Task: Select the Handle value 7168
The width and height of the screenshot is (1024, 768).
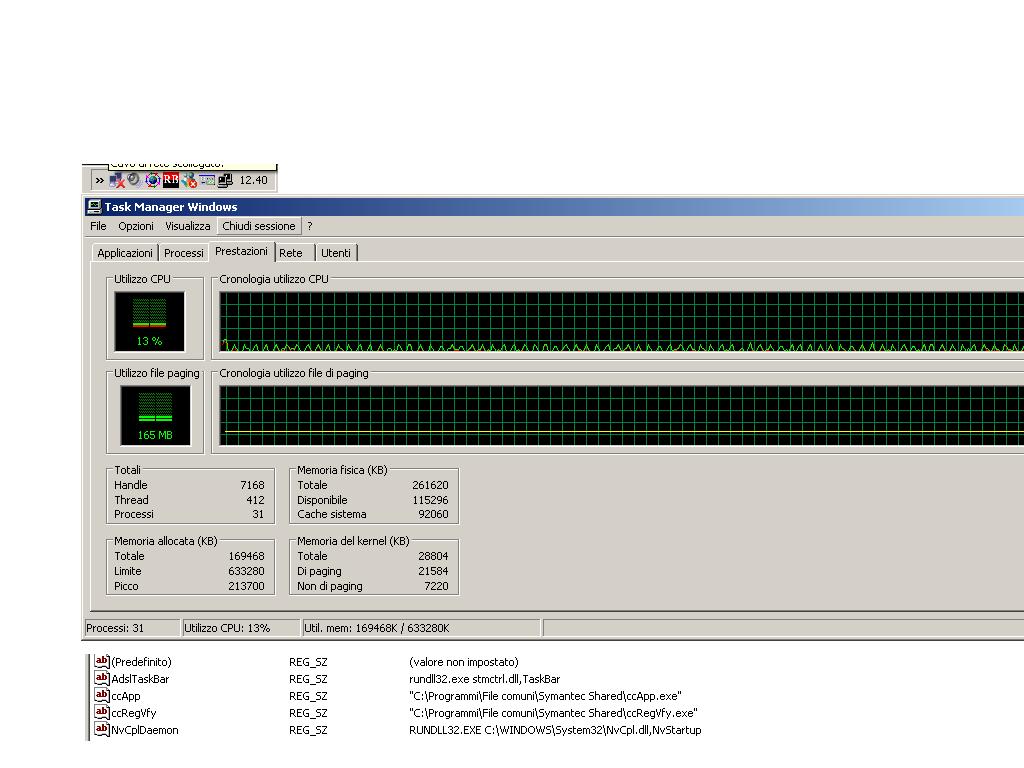Action: pyautogui.click(x=252, y=485)
